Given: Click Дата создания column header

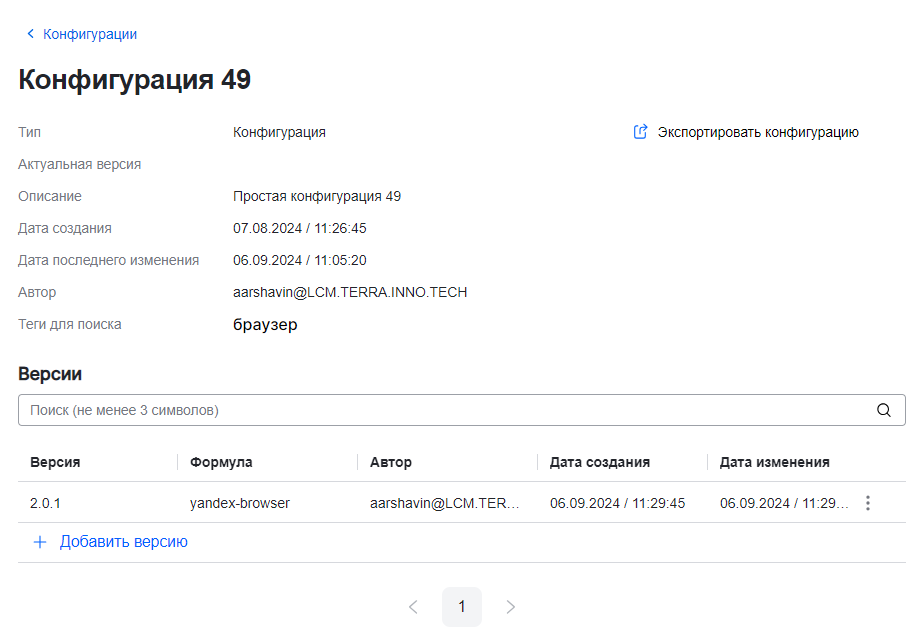Looking at the screenshot, I should tap(600, 462).
